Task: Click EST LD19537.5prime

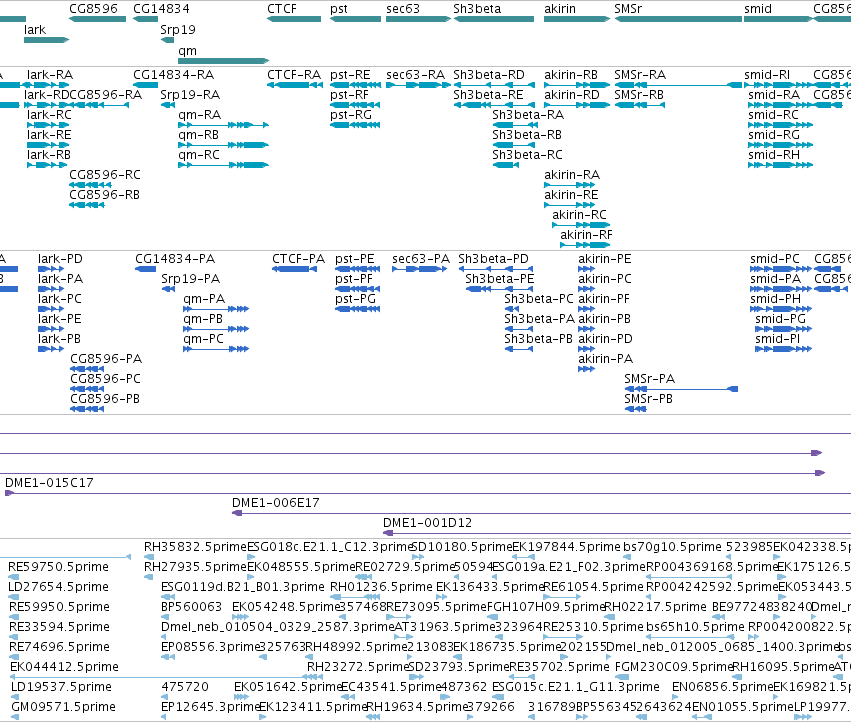Action: pyautogui.click(x=61, y=687)
